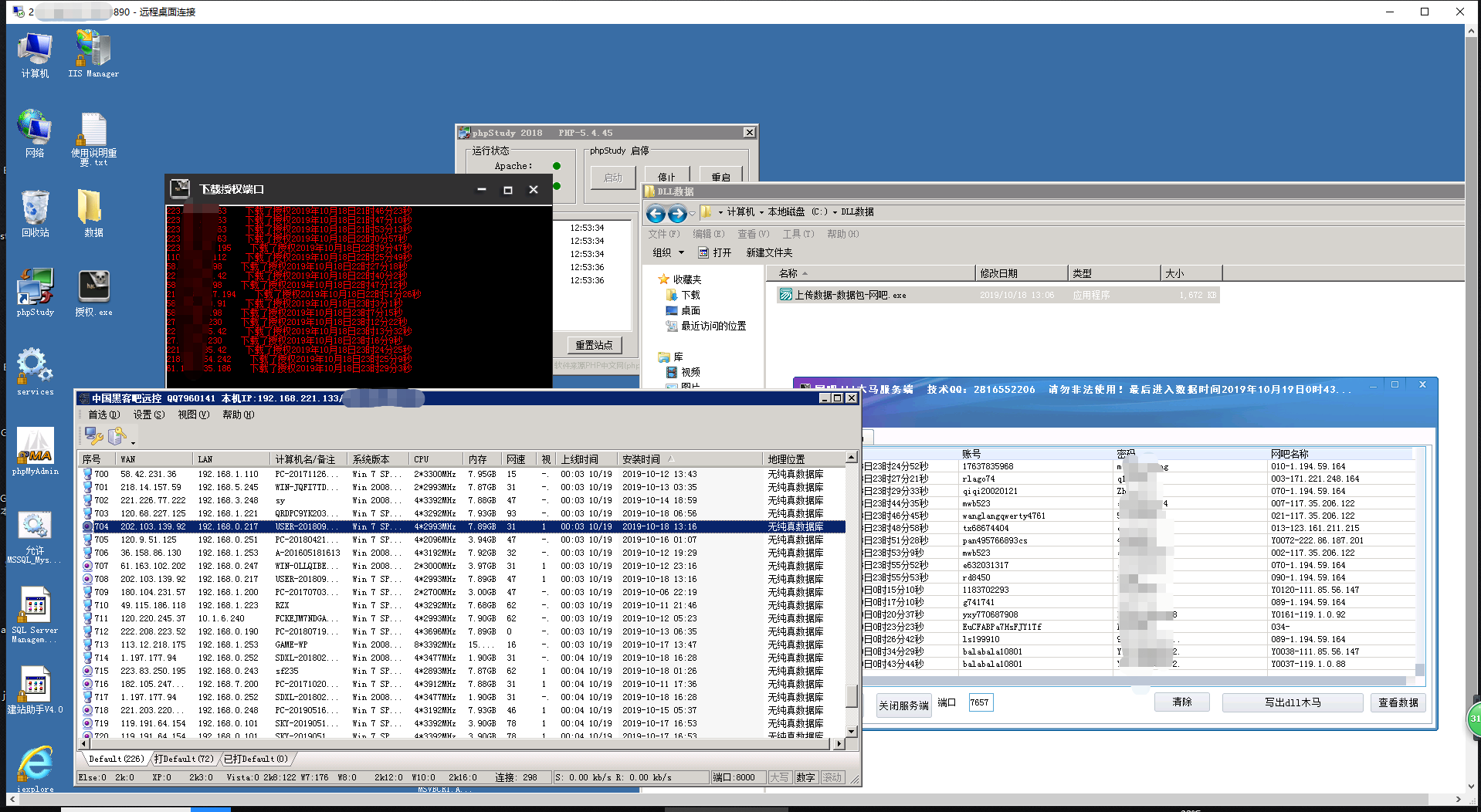
Task: Select the 授权.exe desktop icon
Action: (x=93, y=293)
